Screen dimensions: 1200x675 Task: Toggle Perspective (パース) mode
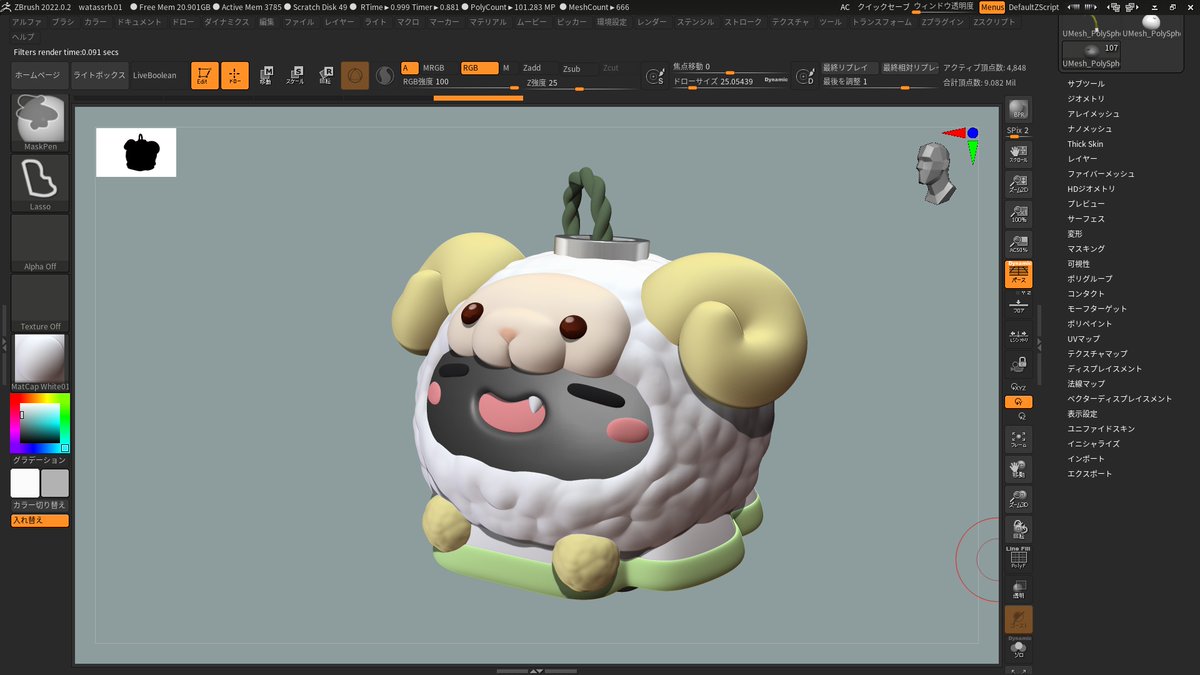point(1019,275)
